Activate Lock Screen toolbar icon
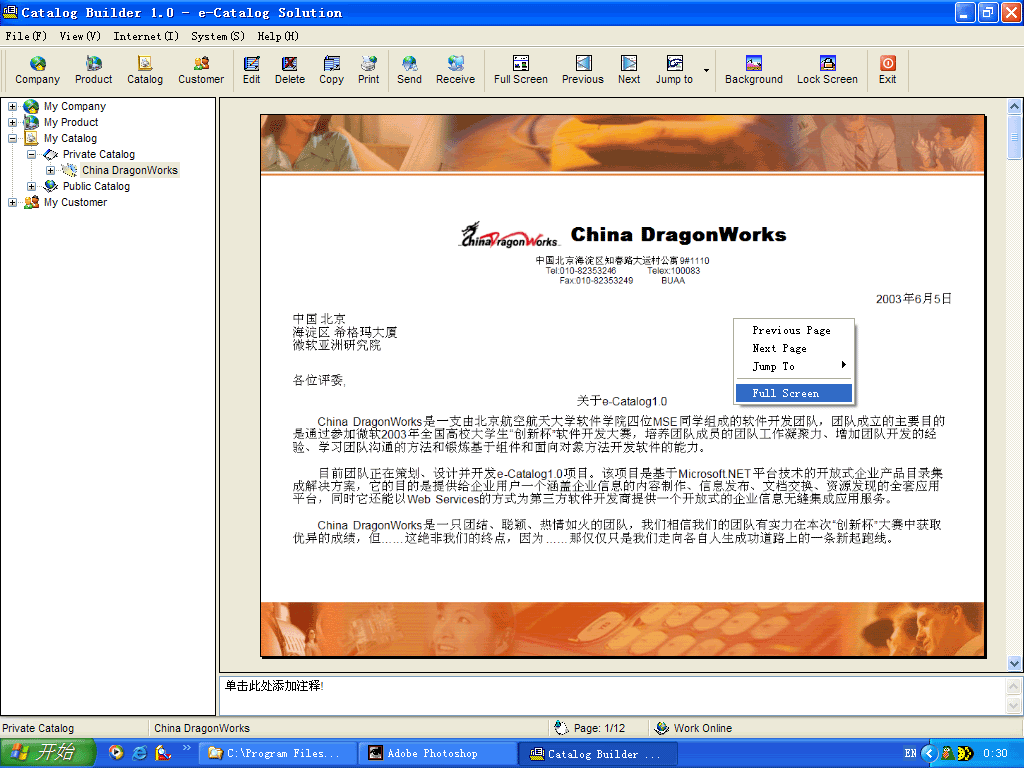The width and height of the screenshot is (1024, 768). tap(827, 70)
